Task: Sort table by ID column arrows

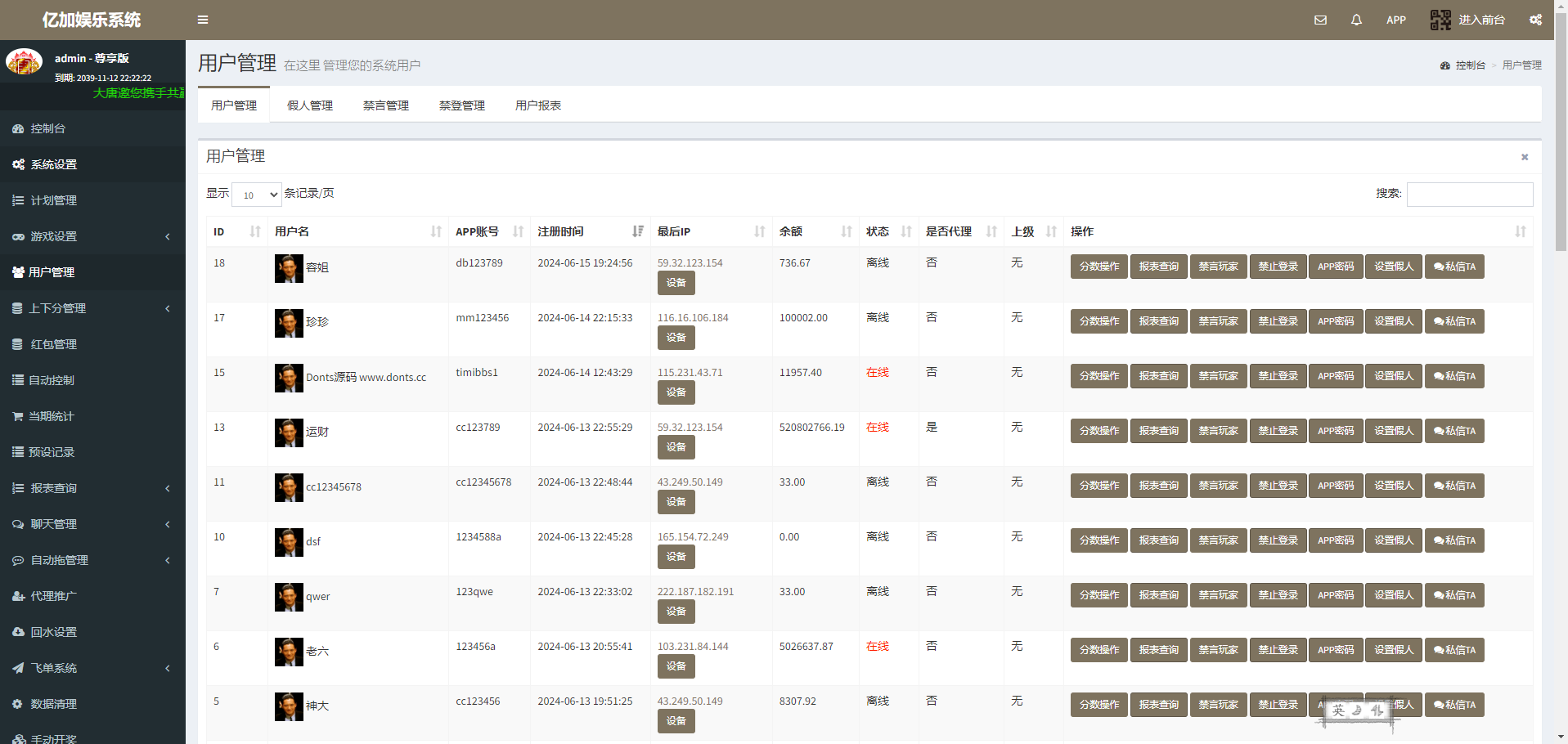Action: (x=254, y=231)
